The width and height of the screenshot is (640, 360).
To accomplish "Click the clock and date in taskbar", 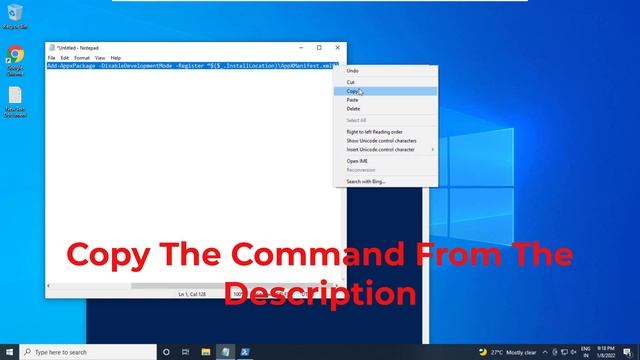I will (x=606, y=352).
